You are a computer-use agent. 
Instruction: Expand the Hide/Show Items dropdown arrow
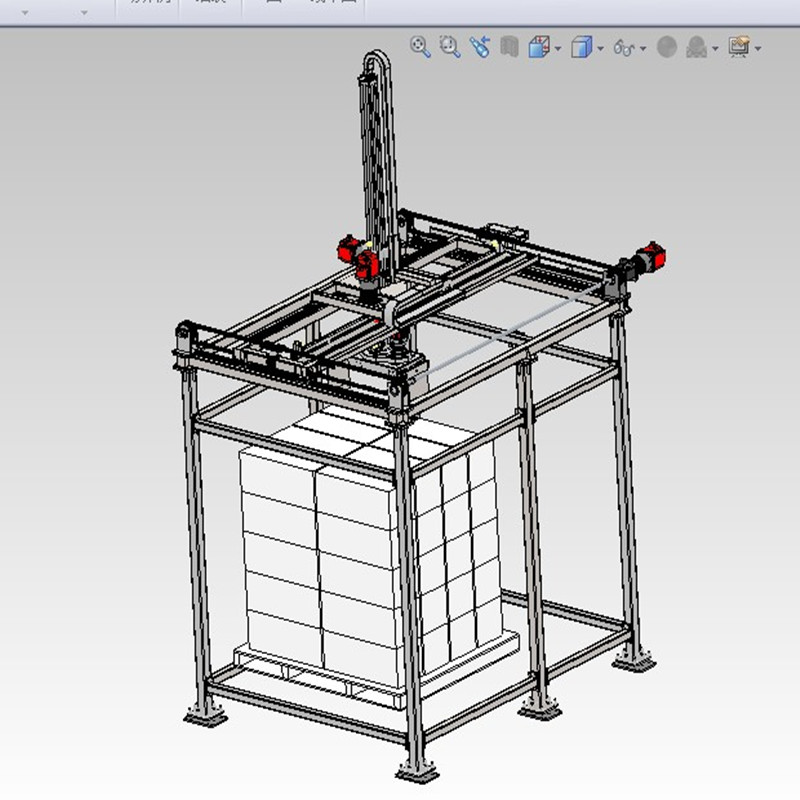643,49
